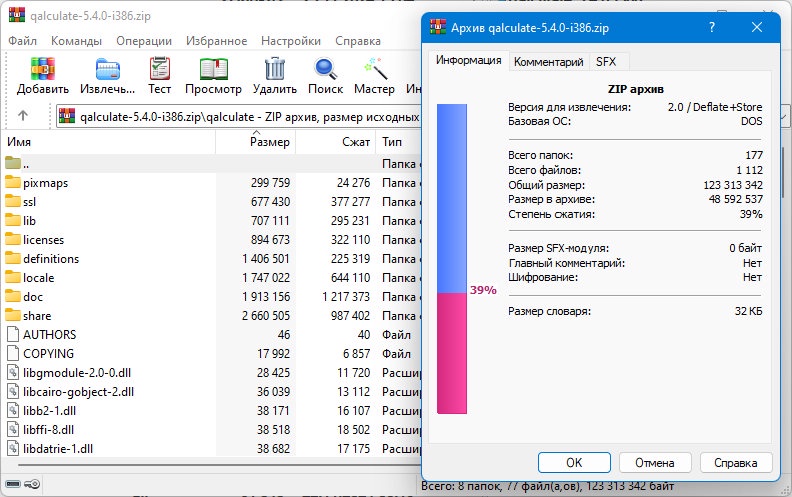This screenshot has width=792, height=497.
Task: Click the parent folder '..' icon
Action: click(13, 163)
